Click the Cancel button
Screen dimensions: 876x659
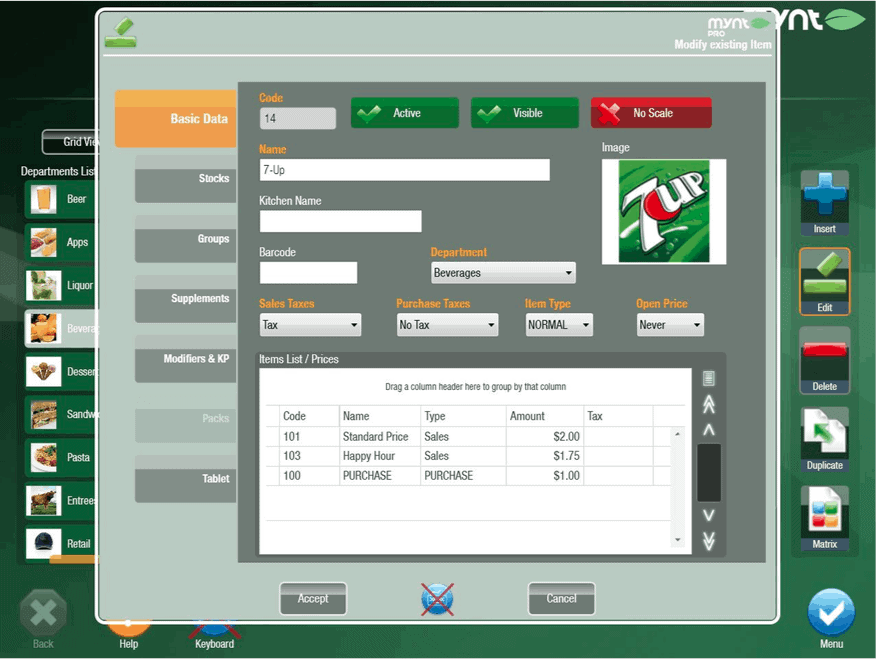click(x=561, y=599)
